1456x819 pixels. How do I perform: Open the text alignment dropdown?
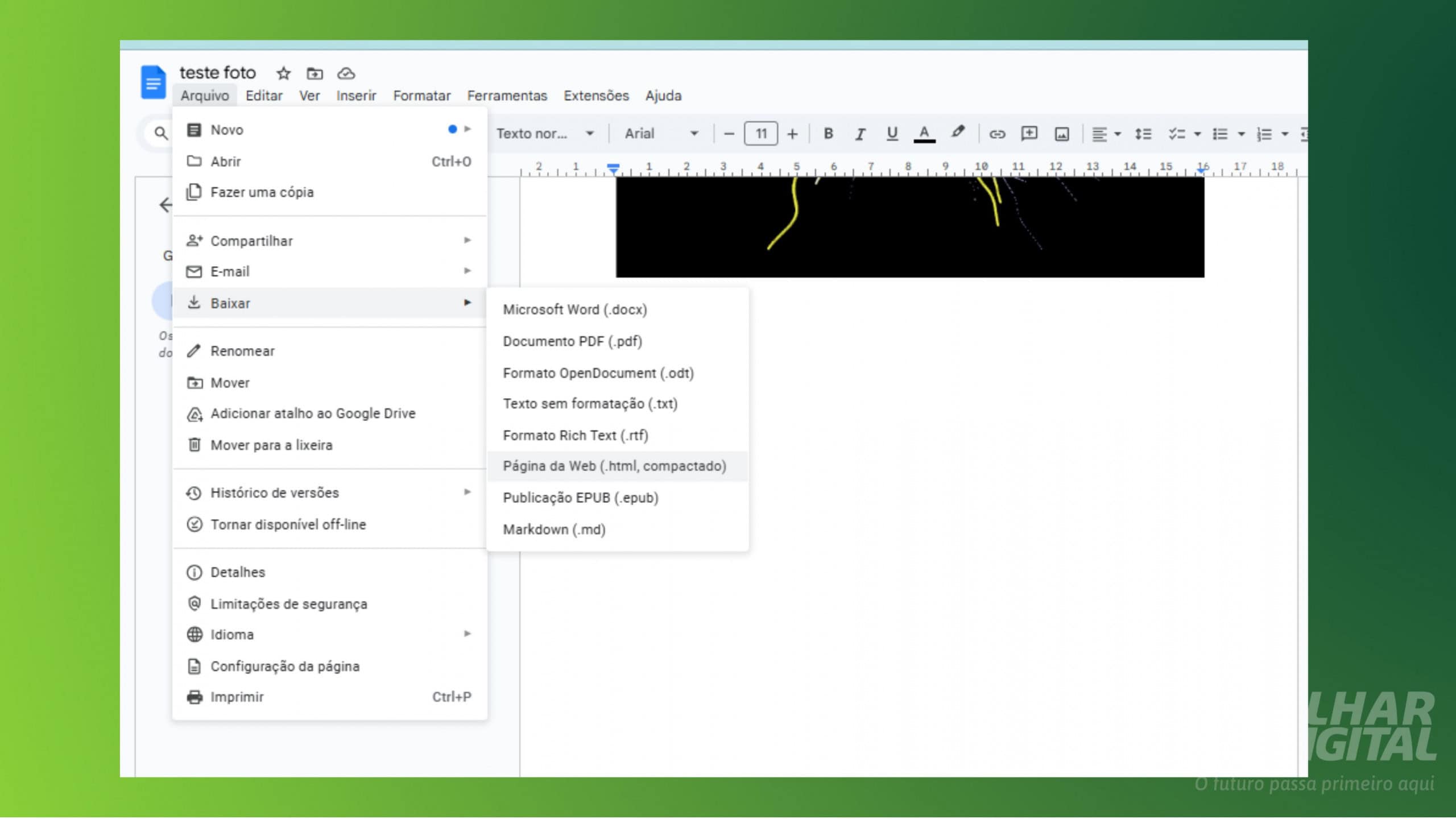pyautogui.click(x=1106, y=134)
